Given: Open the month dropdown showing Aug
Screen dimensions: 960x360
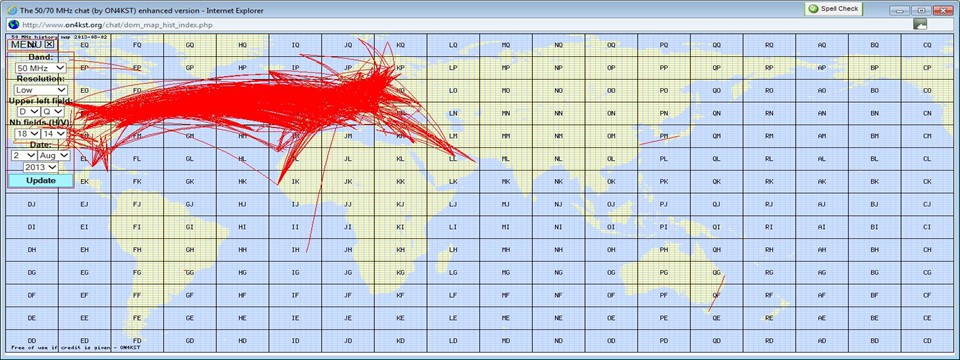Looking at the screenshot, I should click(x=54, y=156).
